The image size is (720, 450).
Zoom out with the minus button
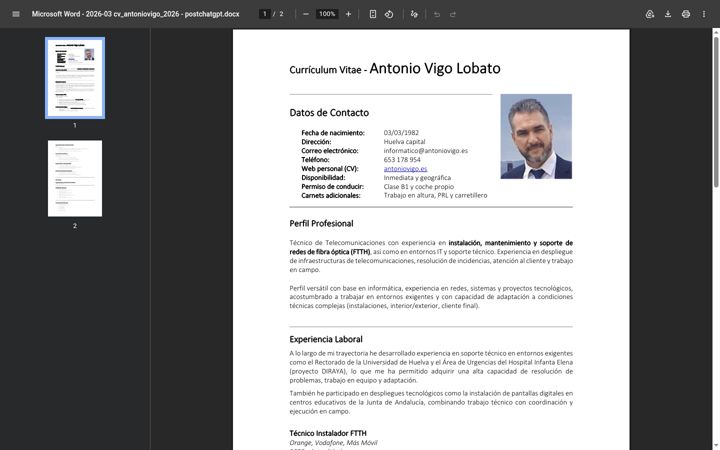point(306,14)
